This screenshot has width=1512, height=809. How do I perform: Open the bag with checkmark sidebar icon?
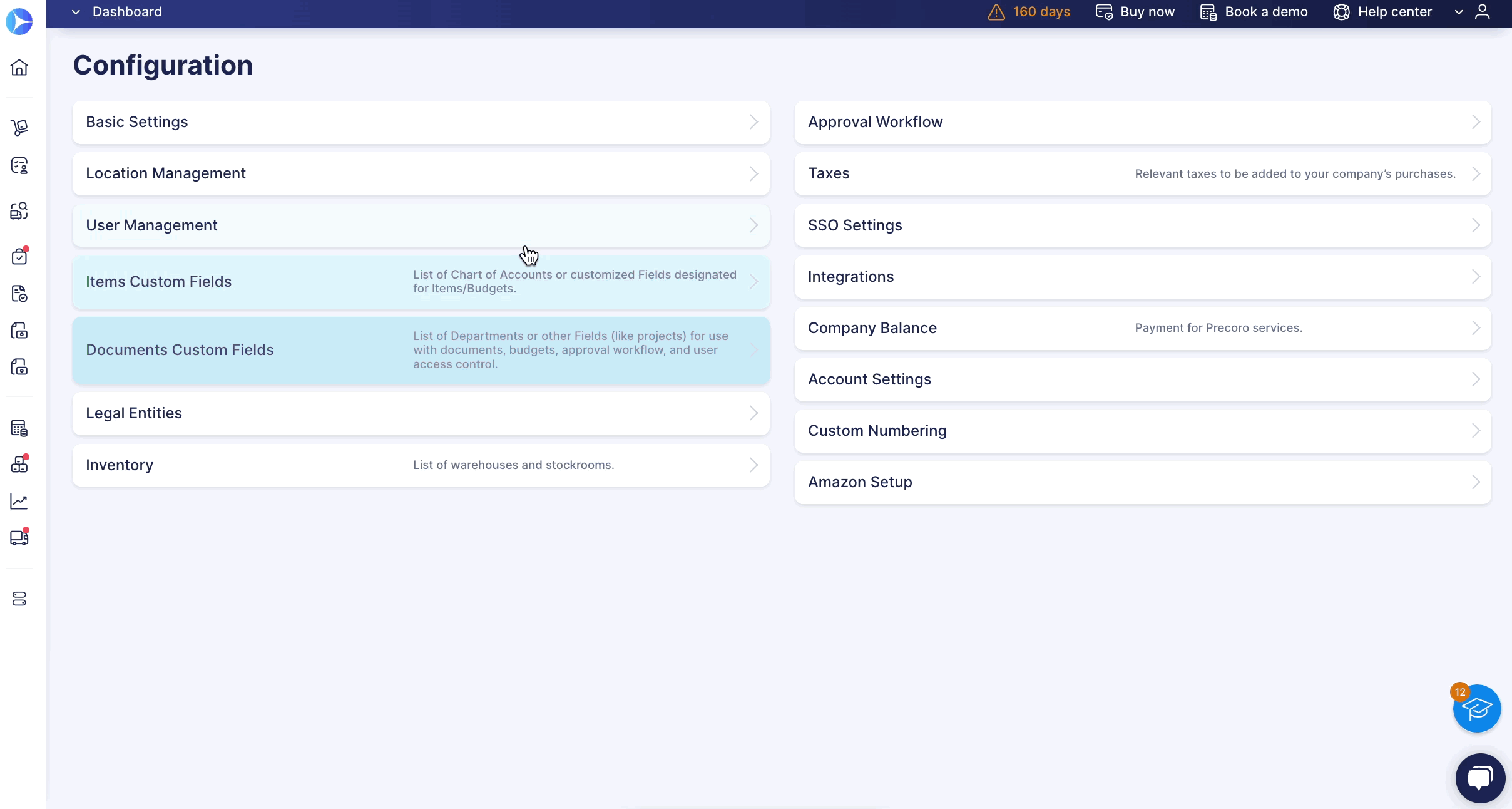(19, 256)
